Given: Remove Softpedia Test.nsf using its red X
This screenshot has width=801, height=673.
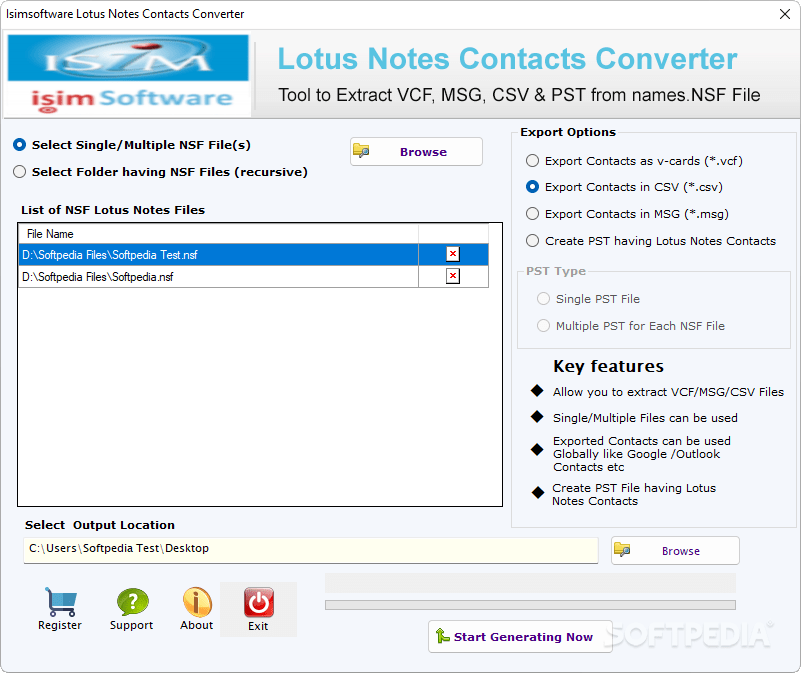Looking at the screenshot, I should point(452,254).
